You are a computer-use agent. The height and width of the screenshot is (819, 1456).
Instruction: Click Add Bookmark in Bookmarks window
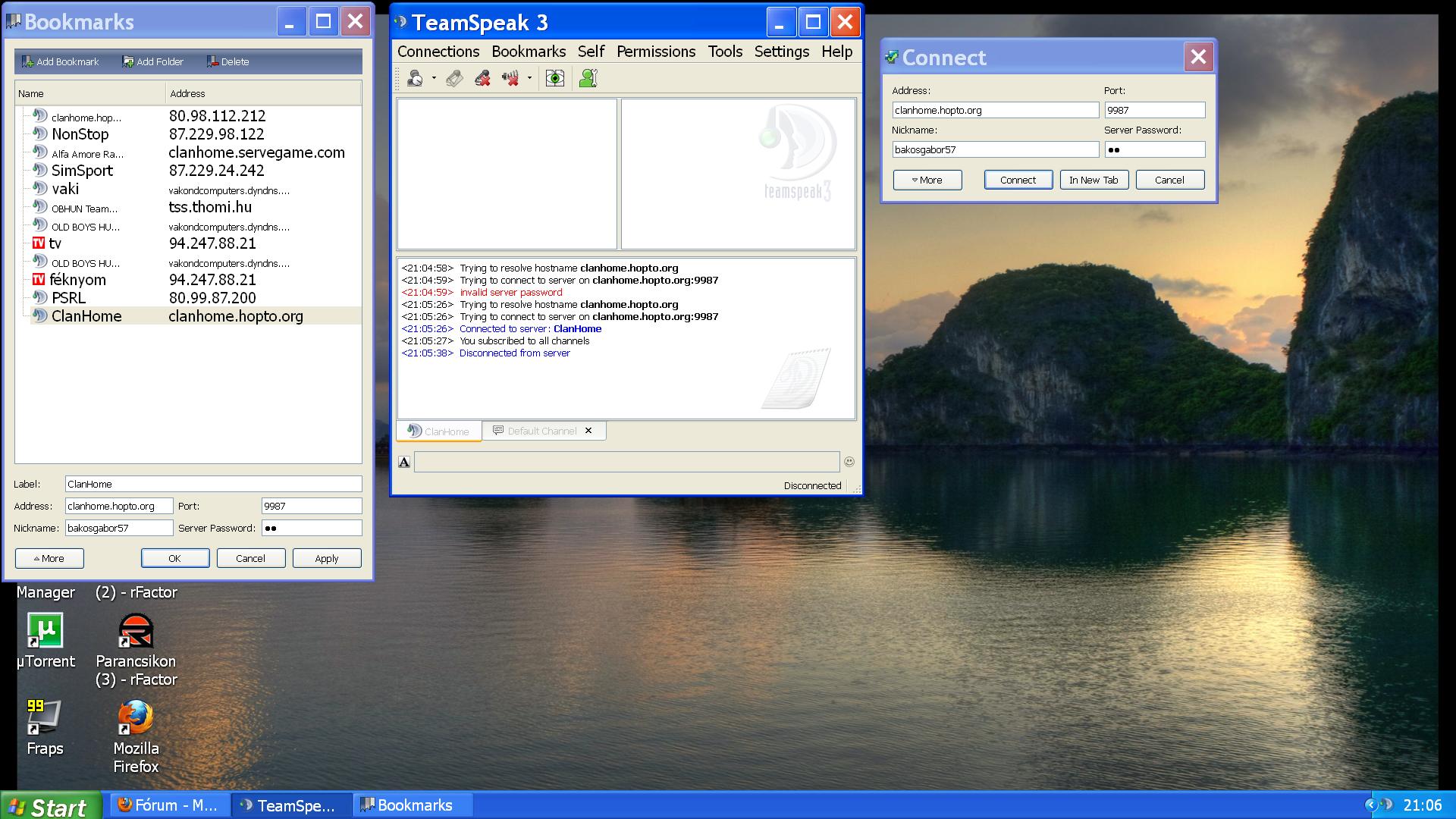(60, 61)
